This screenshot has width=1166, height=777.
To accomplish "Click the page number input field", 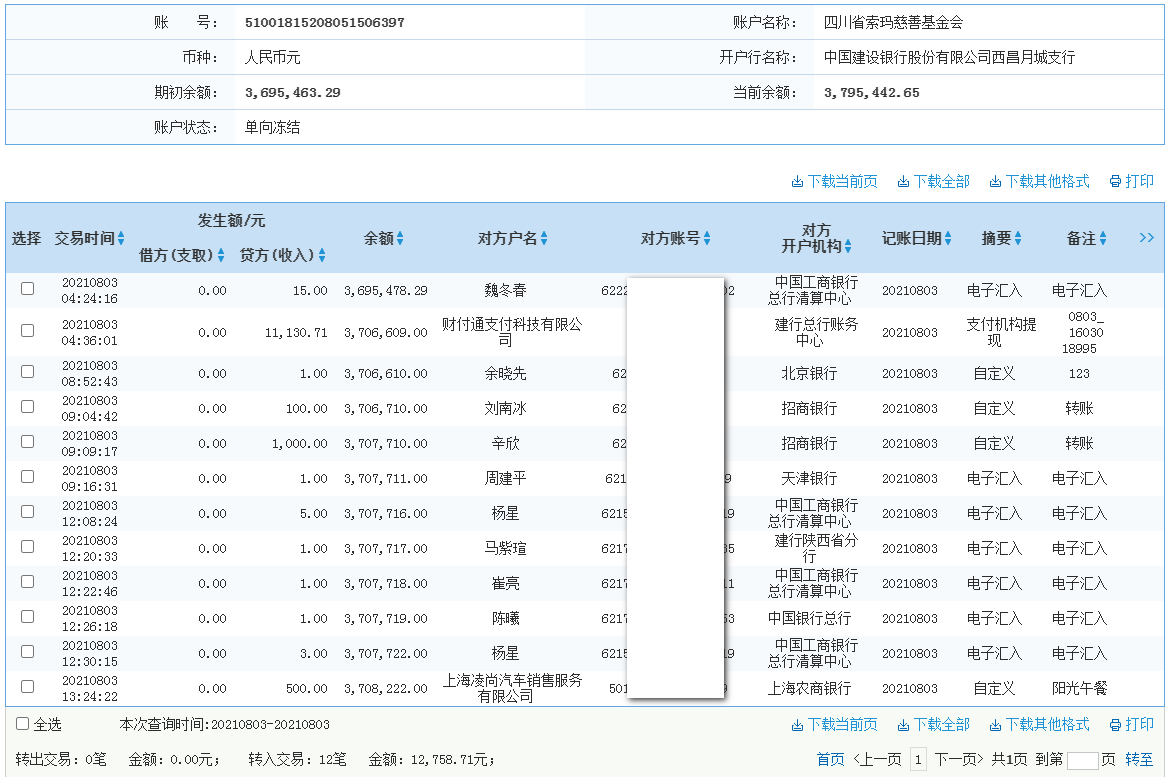I will pos(1083,760).
